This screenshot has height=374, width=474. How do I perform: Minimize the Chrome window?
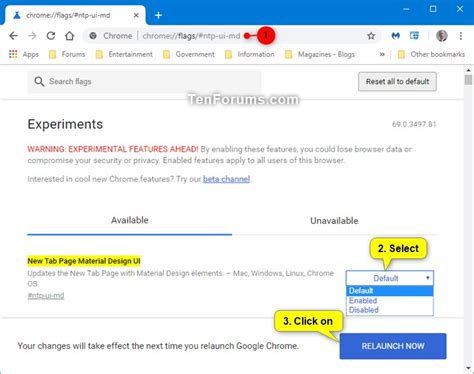406,9
